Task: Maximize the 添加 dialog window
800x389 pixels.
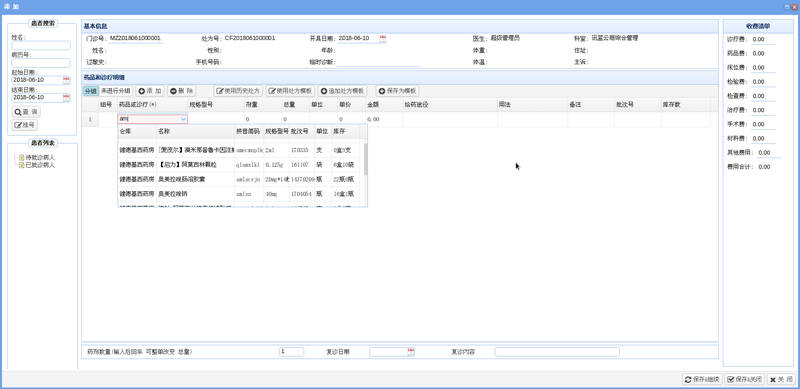Action: 788,7
